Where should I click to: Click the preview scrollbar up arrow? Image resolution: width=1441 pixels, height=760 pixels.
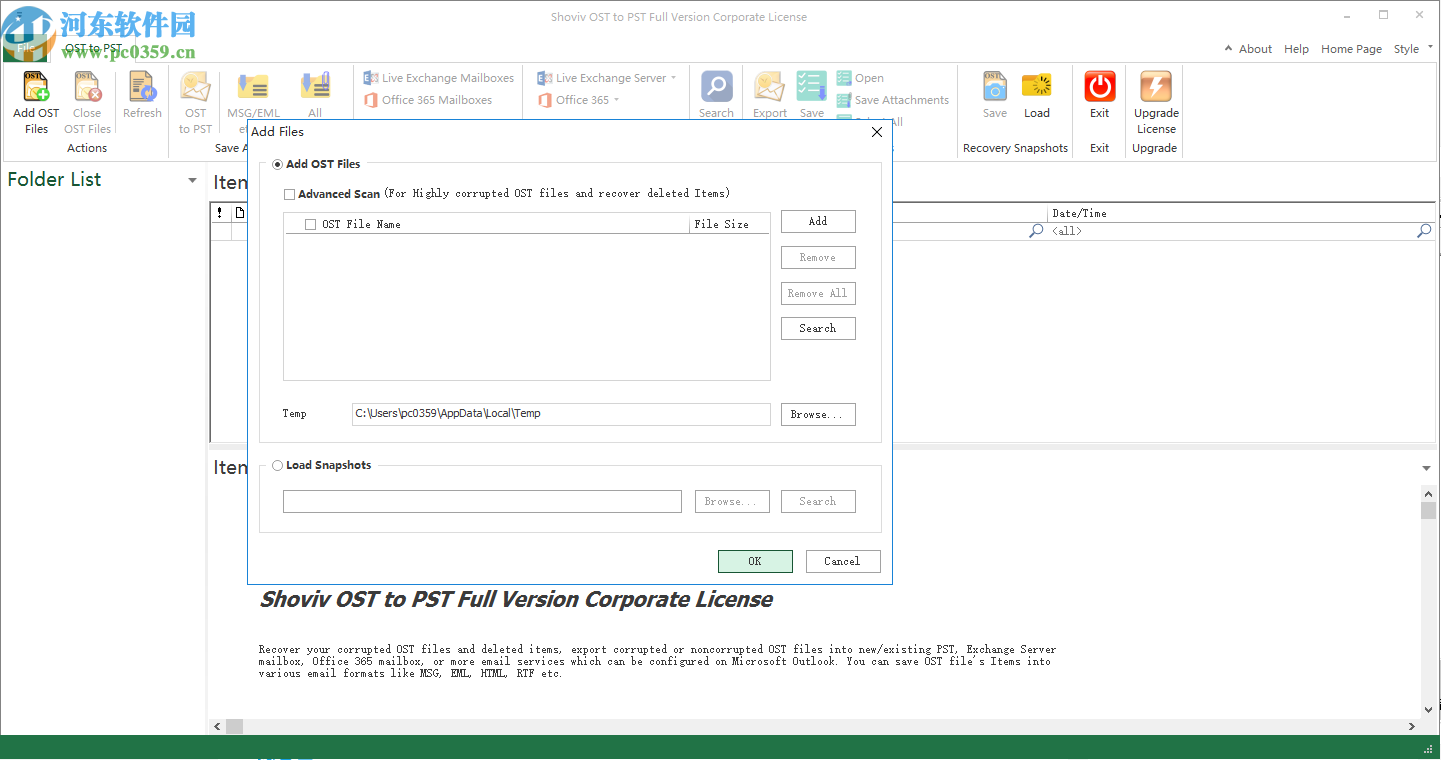point(1428,493)
